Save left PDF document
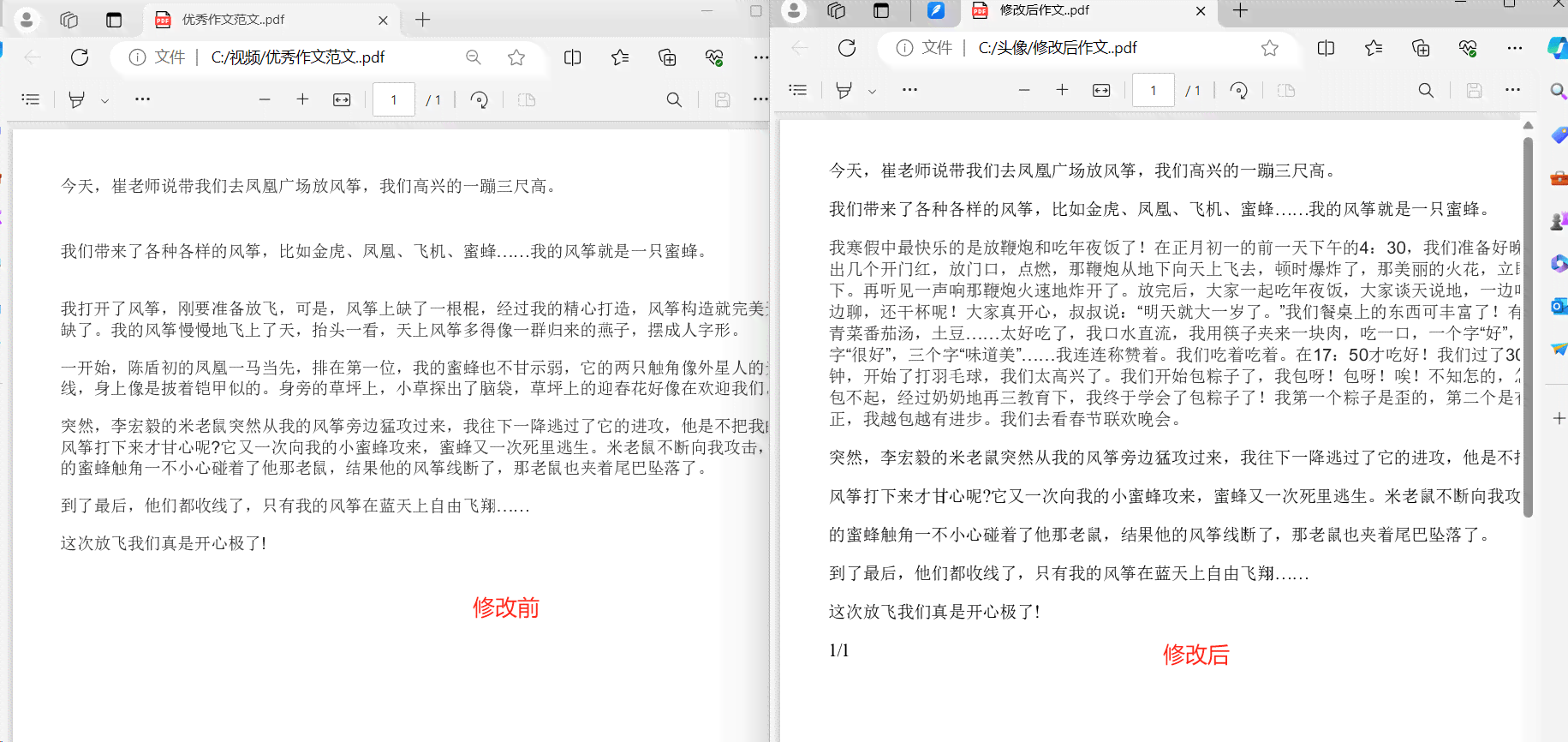The height and width of the screenshot is (742, 1568). pos(722,99)
